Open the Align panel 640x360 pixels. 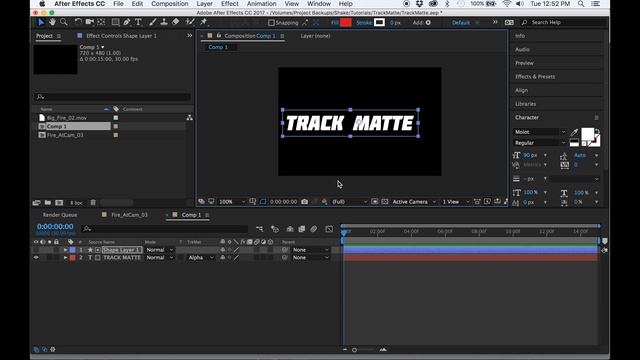tap(521, 90)
